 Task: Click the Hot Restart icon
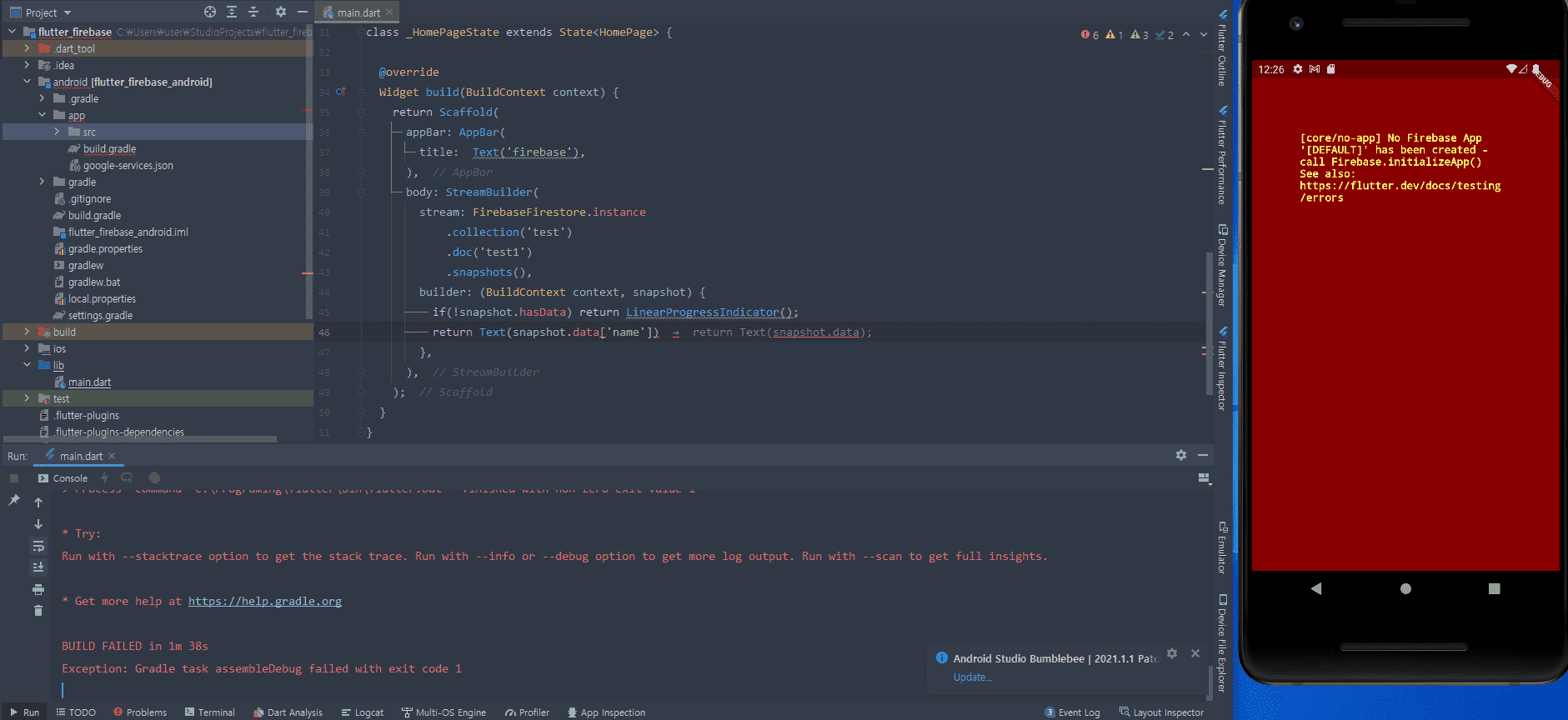127,477
